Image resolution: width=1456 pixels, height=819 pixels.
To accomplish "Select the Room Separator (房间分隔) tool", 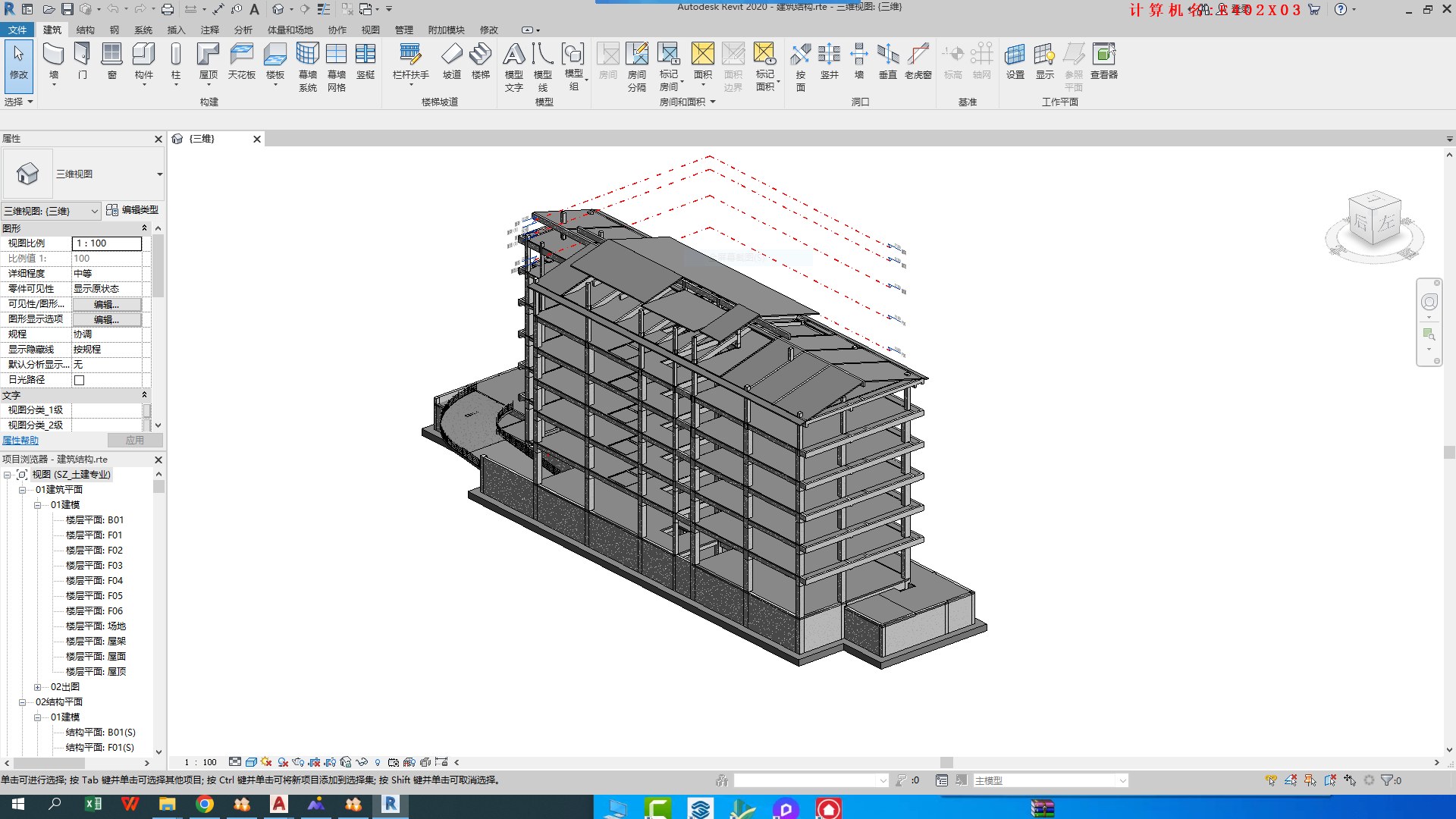I will (x=637, y=67).
